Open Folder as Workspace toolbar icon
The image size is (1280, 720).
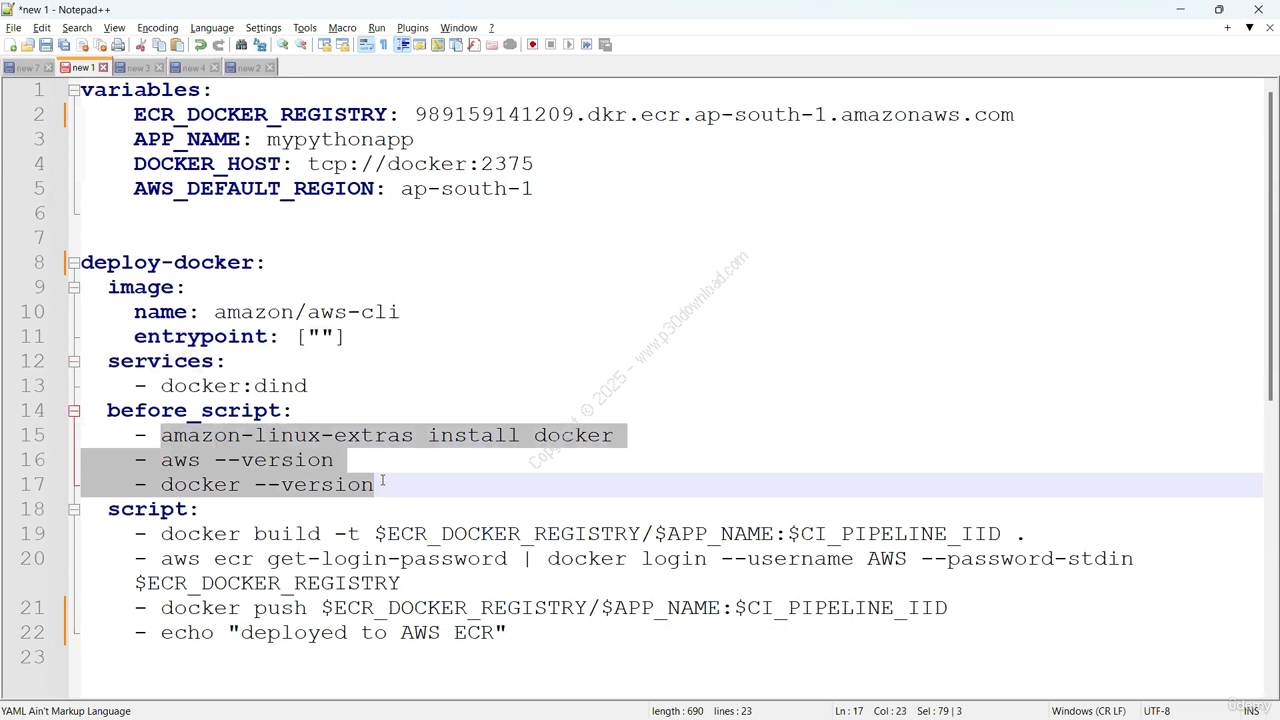(491, 45)
